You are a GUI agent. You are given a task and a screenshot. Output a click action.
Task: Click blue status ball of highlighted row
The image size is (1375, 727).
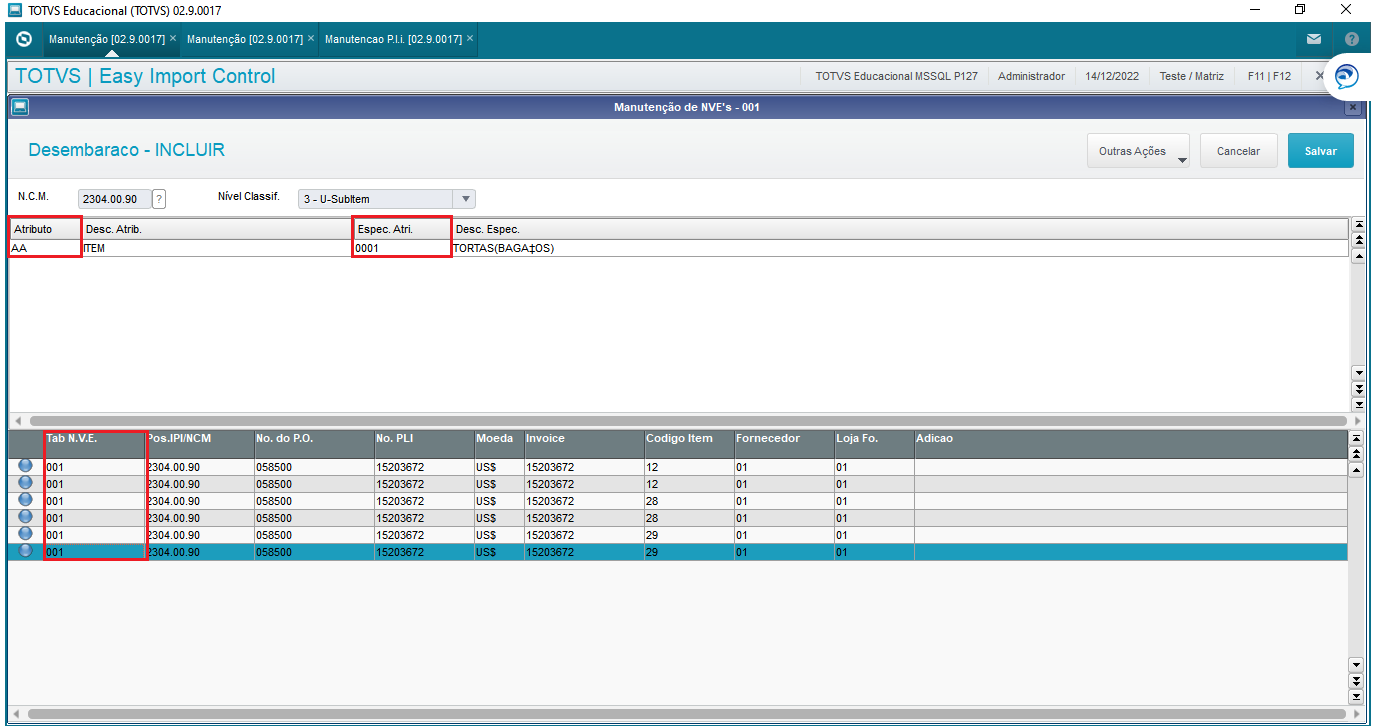pos(25,551)
